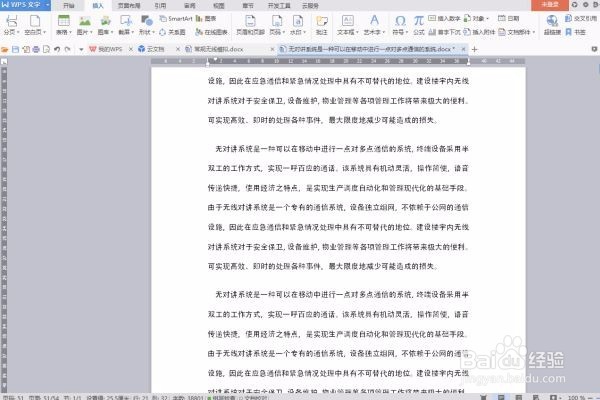Click the shapes (形状) icon
This screenshot has width=600, height=400.
tap(147, 20)
